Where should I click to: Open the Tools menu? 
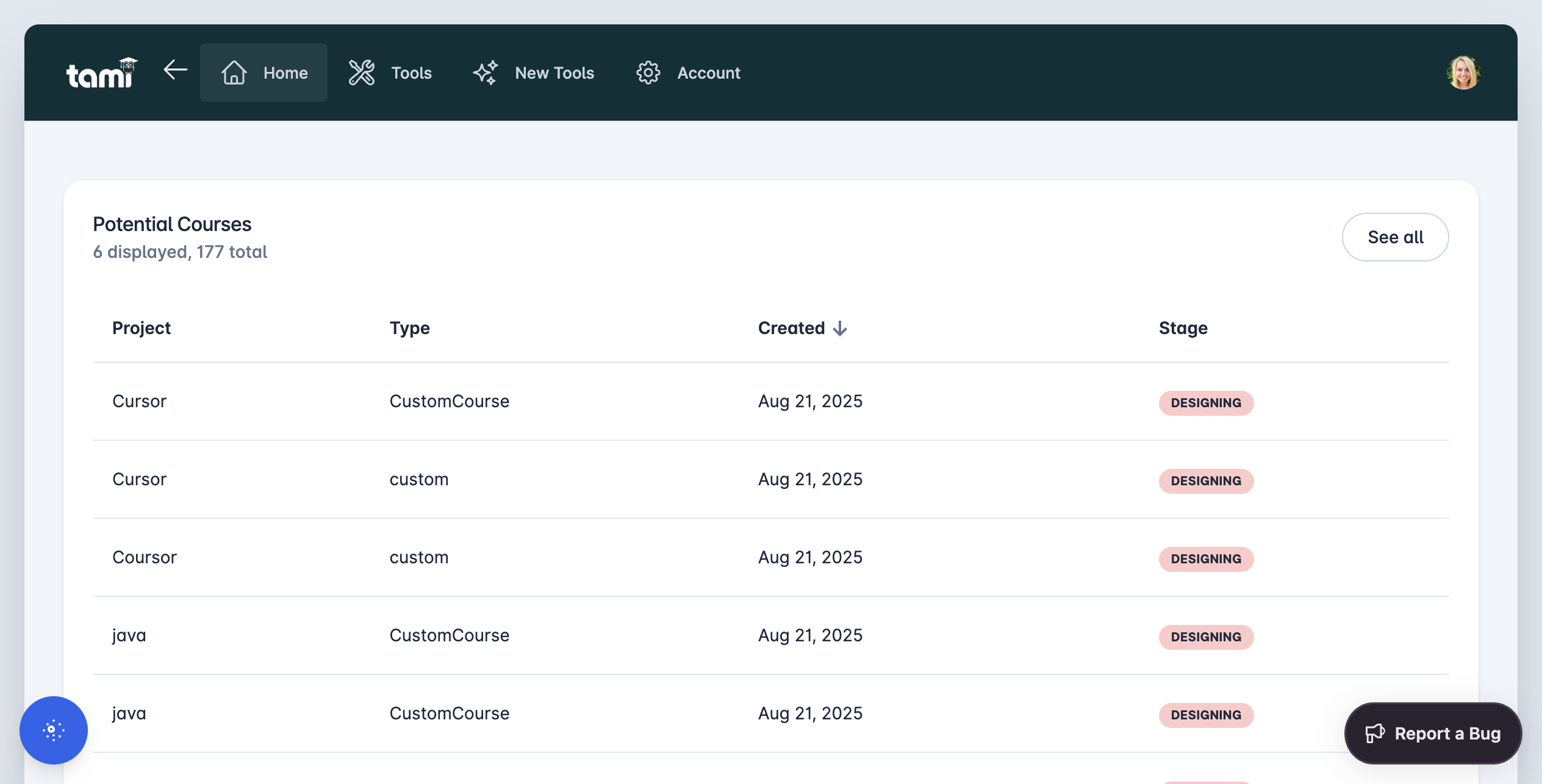[x=411, y=73]
